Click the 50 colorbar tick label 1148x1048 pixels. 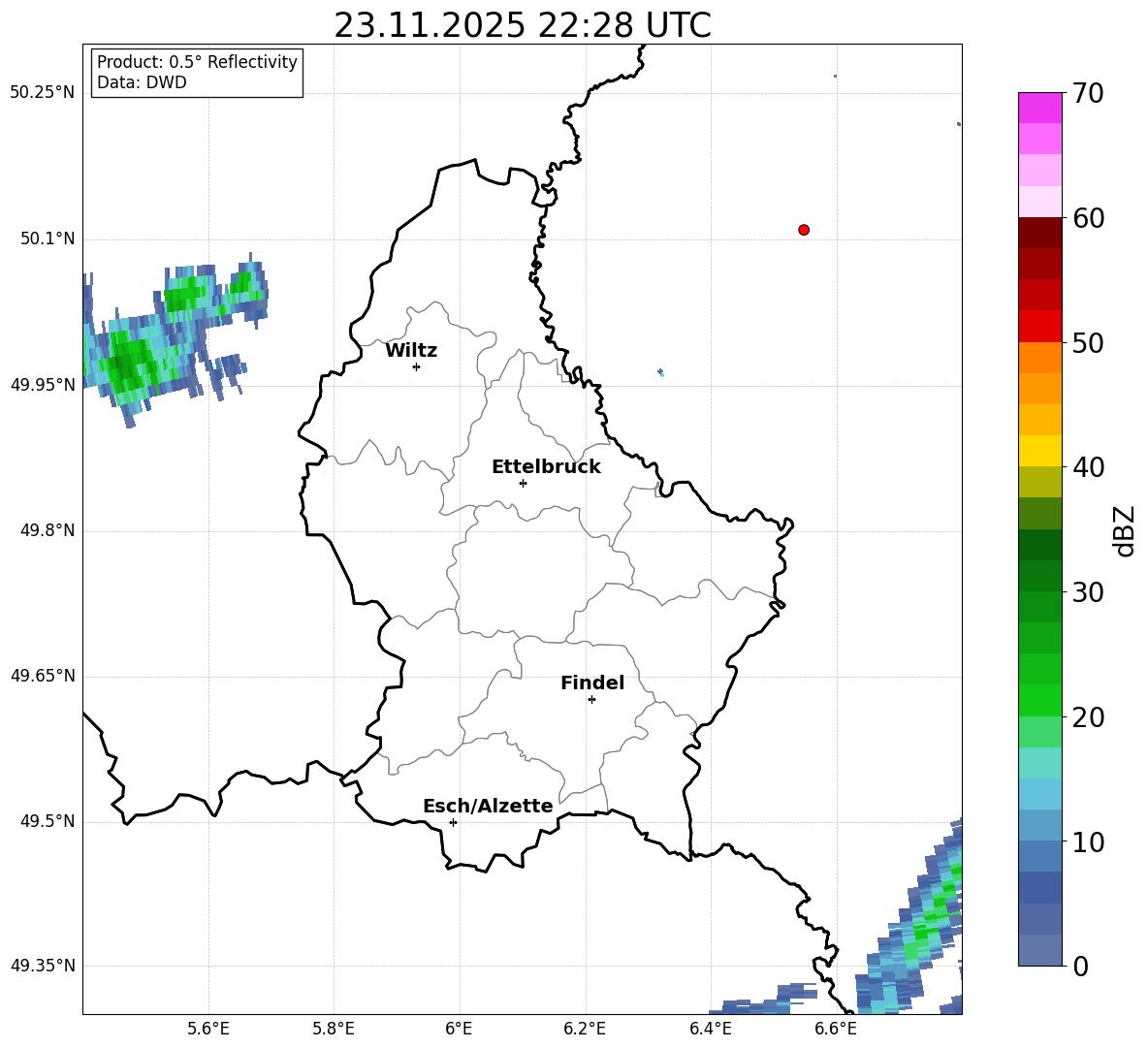(1087, 342)
